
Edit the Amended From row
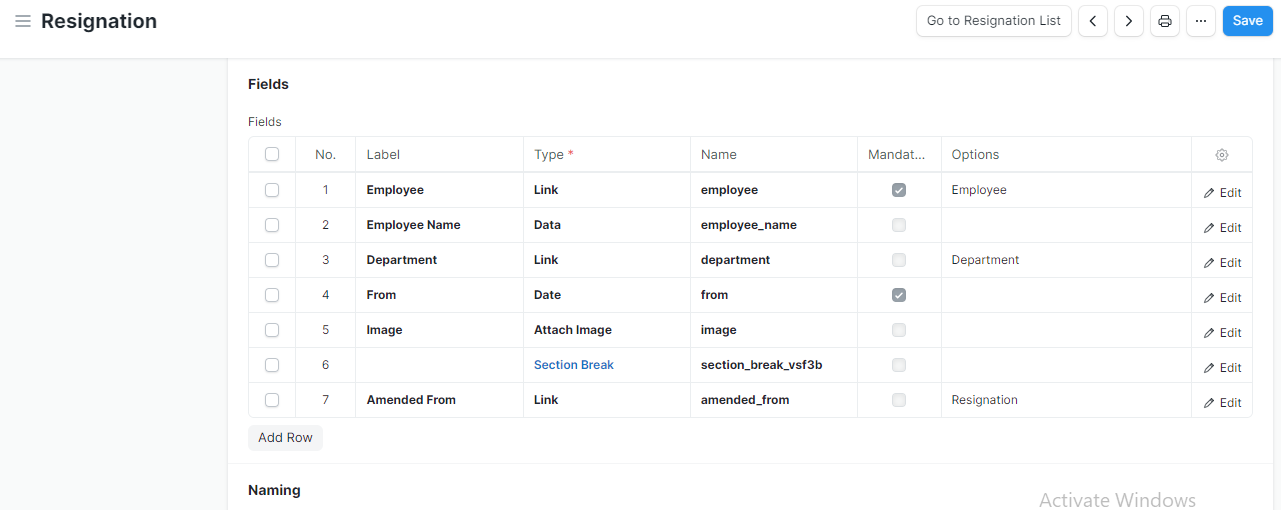coord(1222,403)
